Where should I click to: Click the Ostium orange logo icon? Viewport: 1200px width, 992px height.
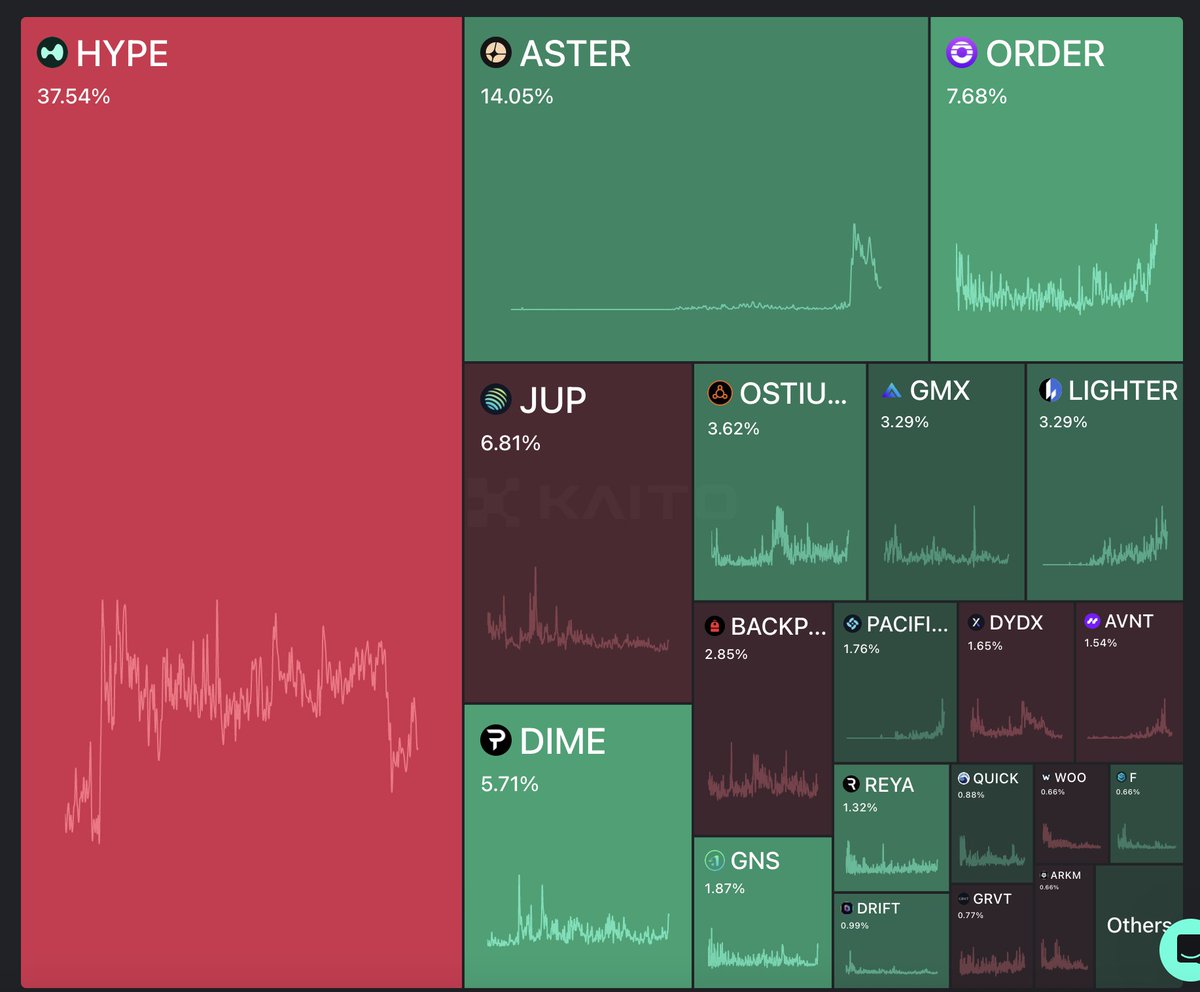tap(720, 393)
